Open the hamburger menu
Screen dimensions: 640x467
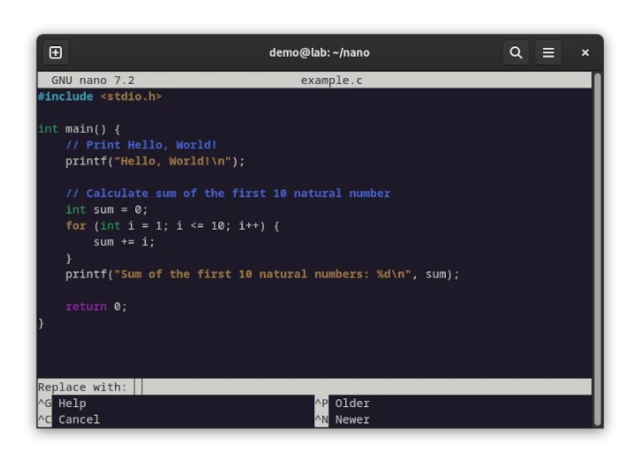coord(548,53)
